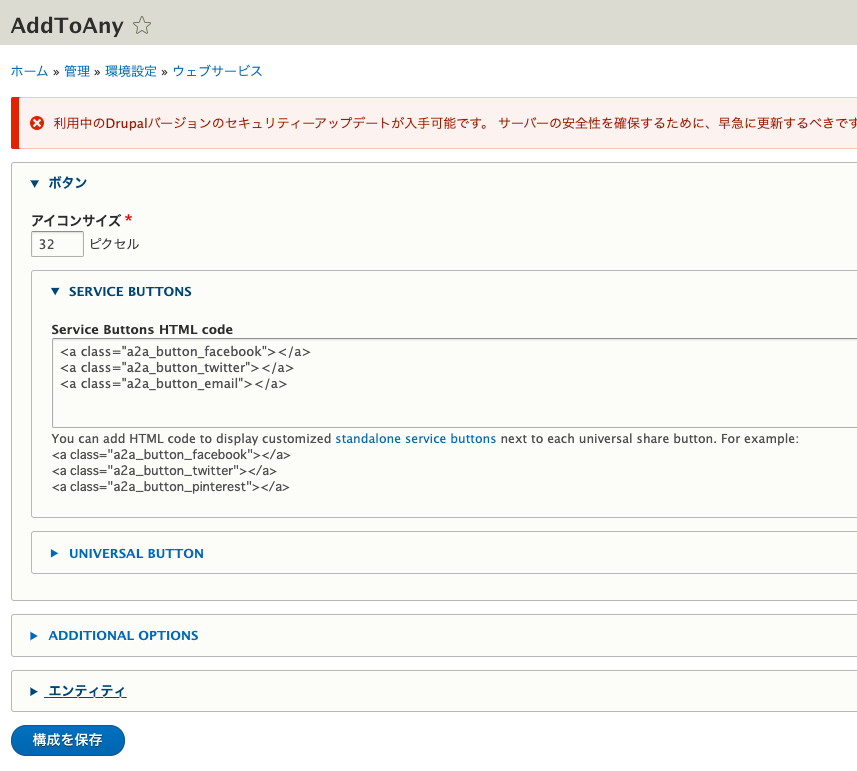The height and width of the screenshot is (771, 857).
Task: Click into Service Buttons HTML code textarea
Action: tap(455, 383)
